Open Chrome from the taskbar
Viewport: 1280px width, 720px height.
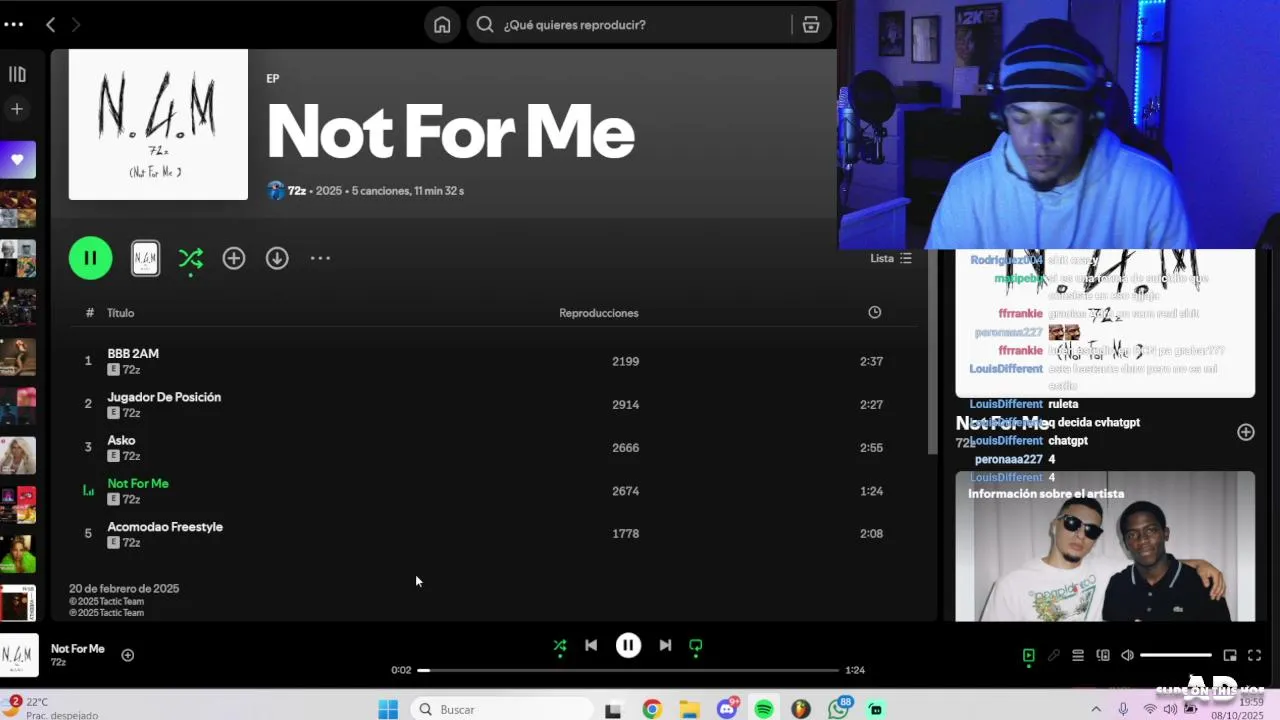pyautogui.click(x=652, y=709)
